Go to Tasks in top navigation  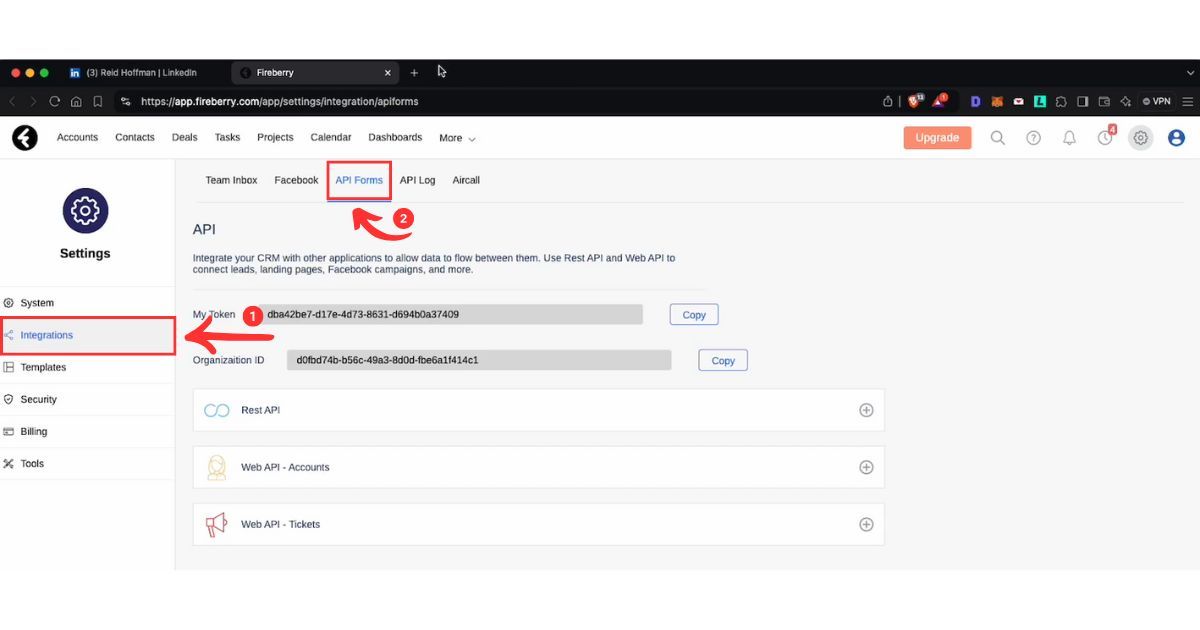click(x=227, y=137)
